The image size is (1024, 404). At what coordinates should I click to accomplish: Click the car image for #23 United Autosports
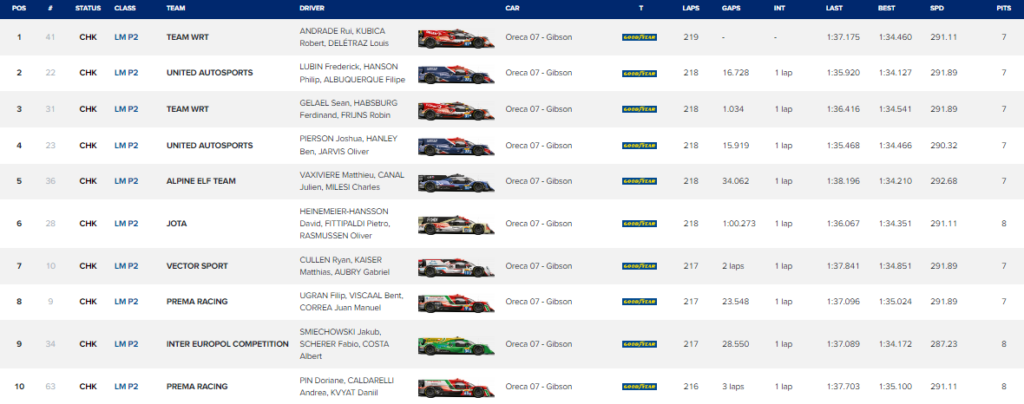[456, 146]
